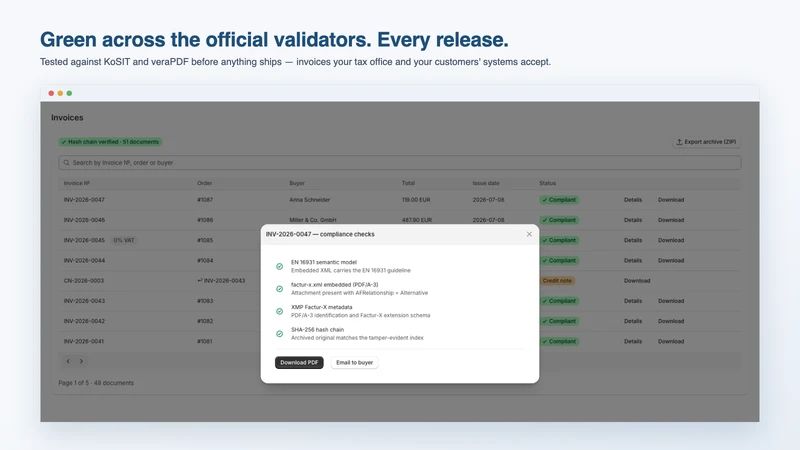Download credit note CN-2026-0003
Image resolution: width=800 pixels, height=450 pixels.
coord(637,281)
